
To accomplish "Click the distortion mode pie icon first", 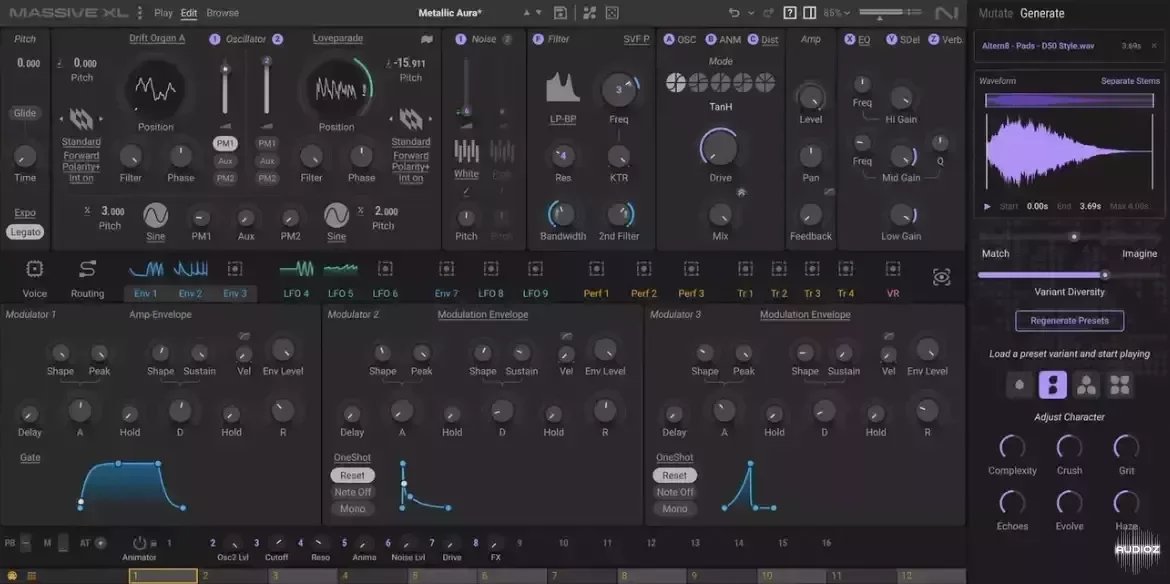I will pyautogui.click(x=675, y=83).
